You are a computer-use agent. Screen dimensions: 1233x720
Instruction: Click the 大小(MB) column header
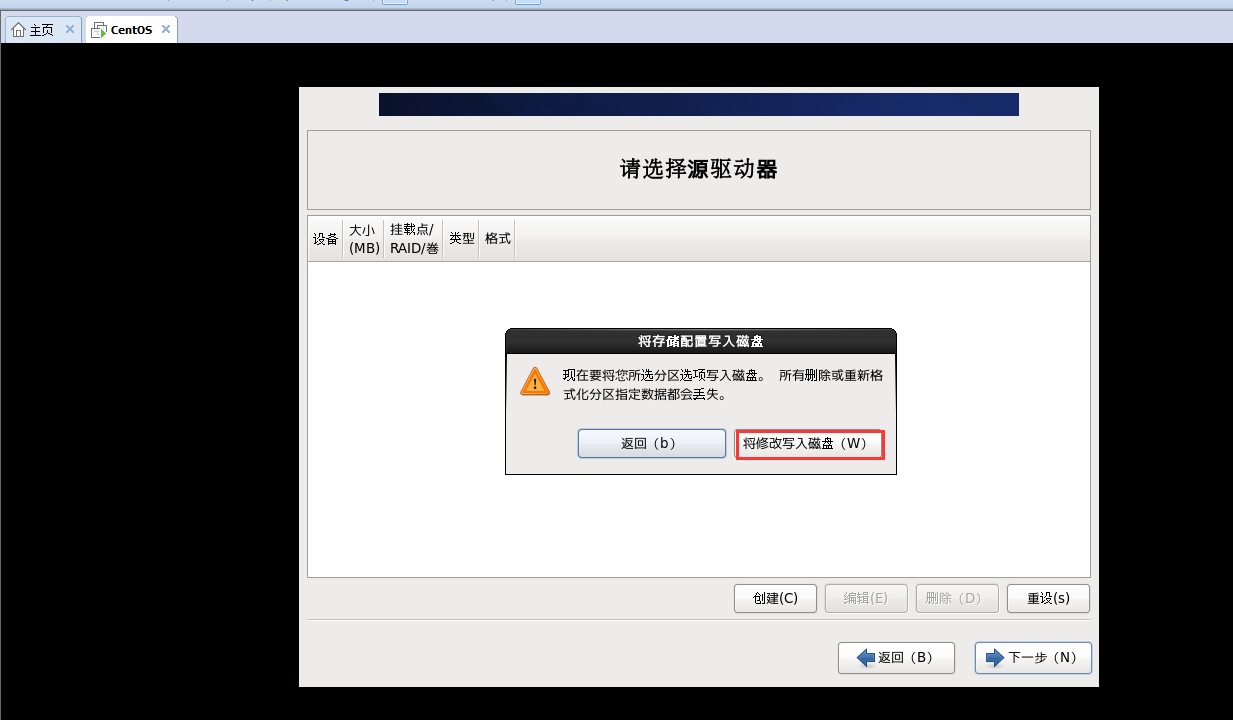[364, 239]
